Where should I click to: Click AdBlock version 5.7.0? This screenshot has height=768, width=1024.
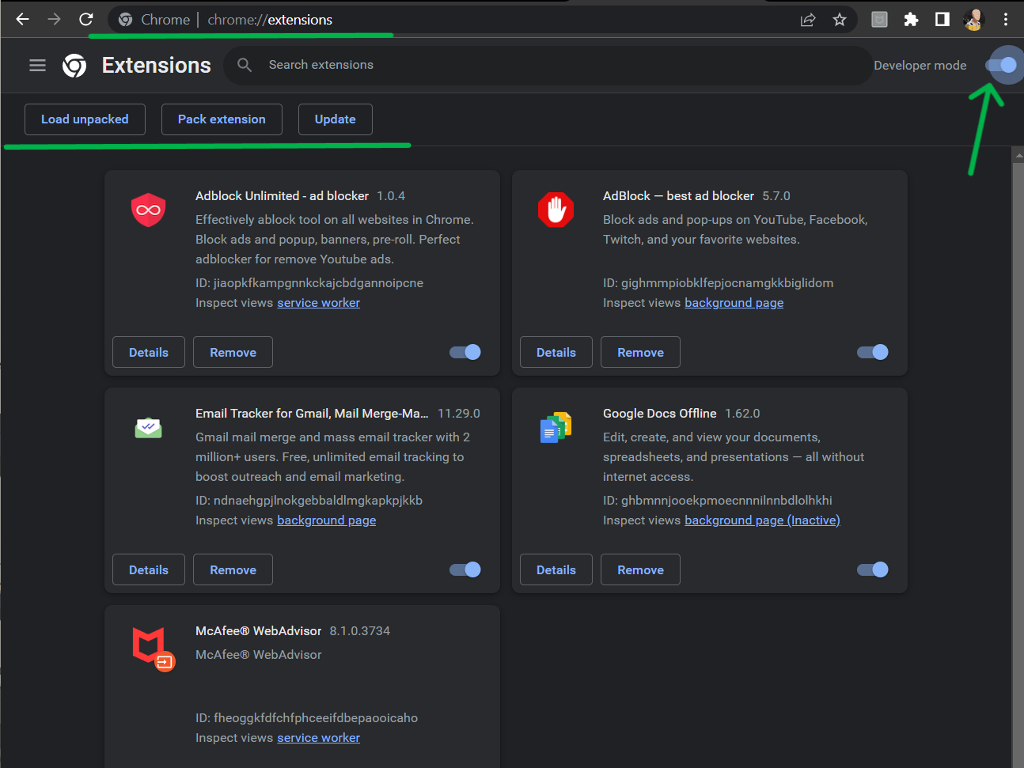click(x=776, y=196)
